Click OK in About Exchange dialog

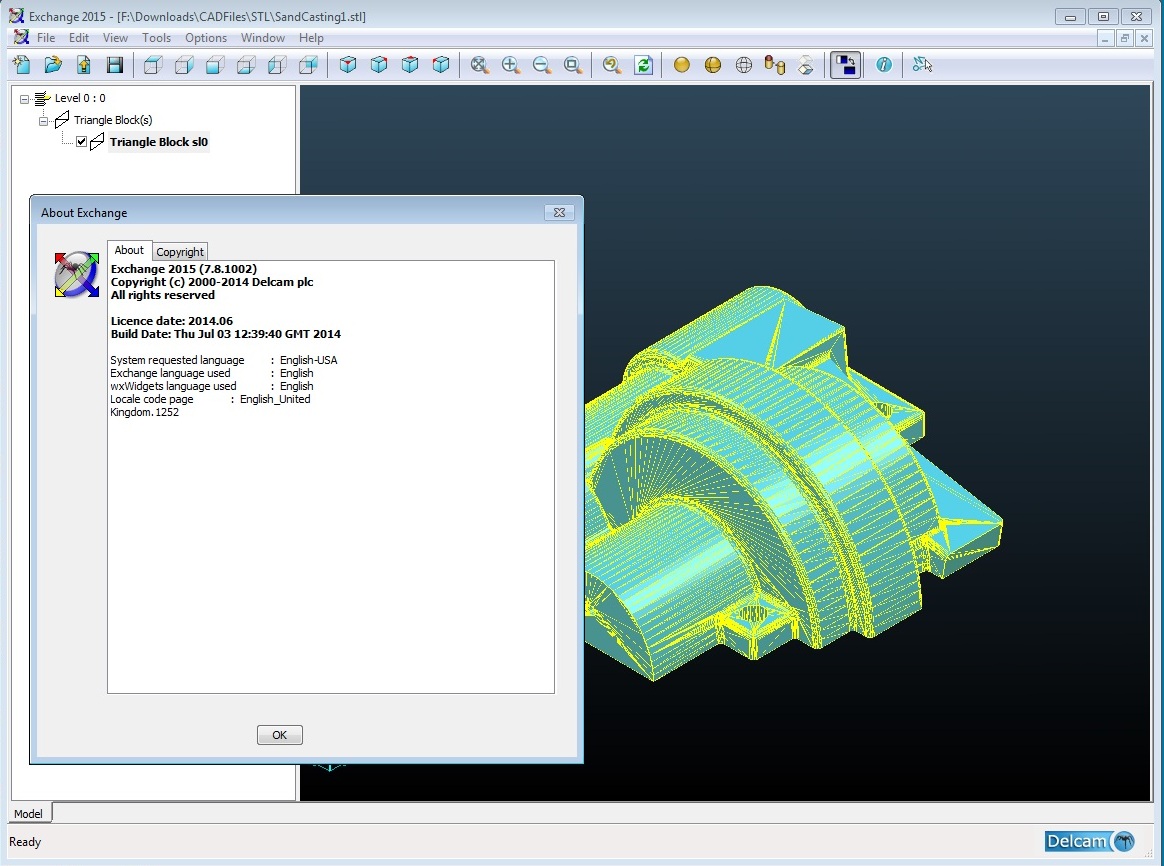click(279, 735)
